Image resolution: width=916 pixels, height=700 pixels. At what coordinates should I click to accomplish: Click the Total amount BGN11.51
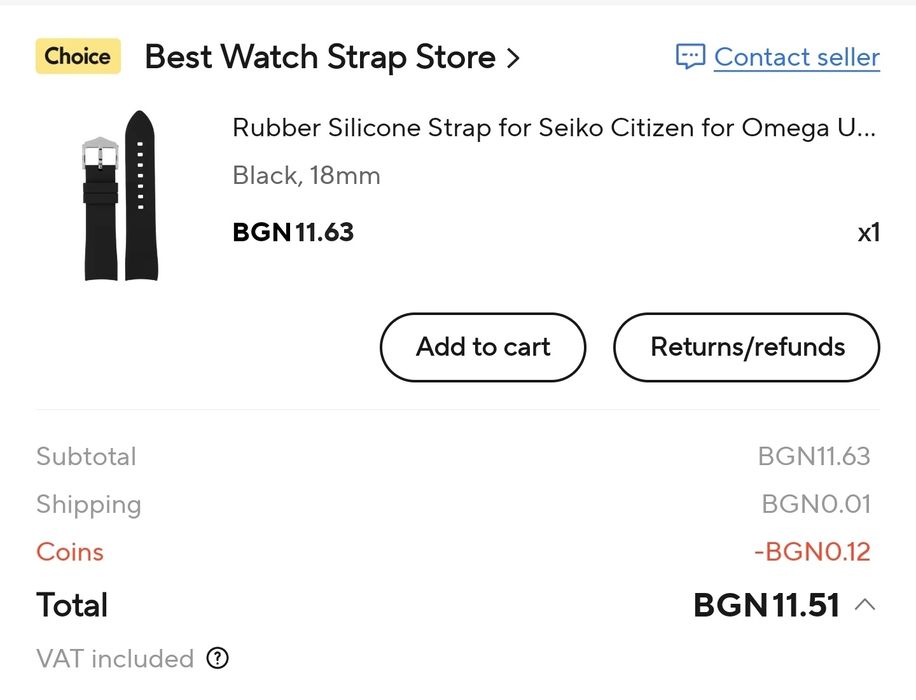(766, 605)
